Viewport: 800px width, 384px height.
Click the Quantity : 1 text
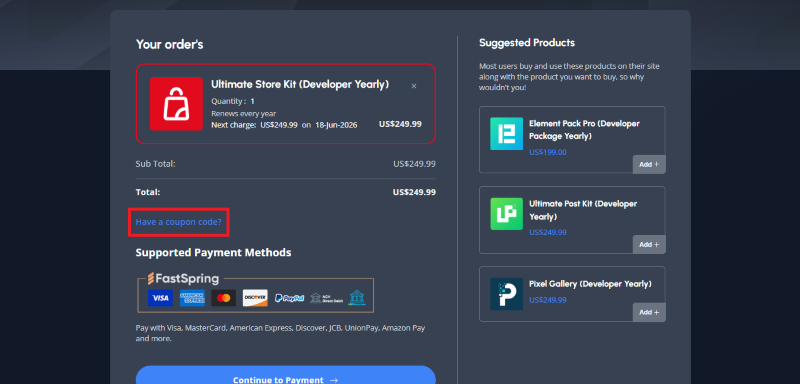[233, 101]
